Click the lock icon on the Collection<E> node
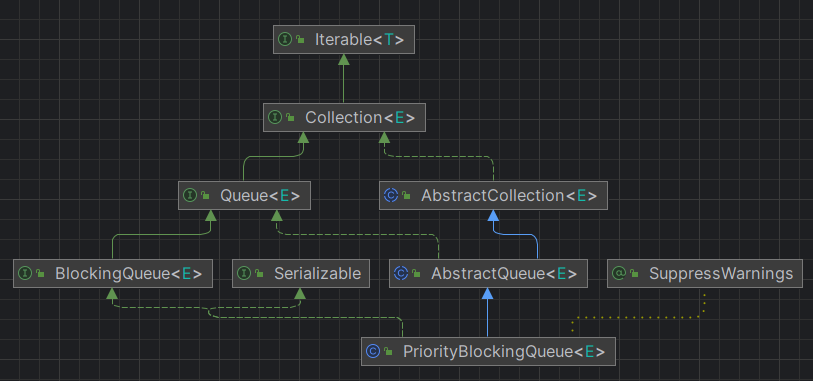Screen dimensions: 813x381 pos(290,118)
